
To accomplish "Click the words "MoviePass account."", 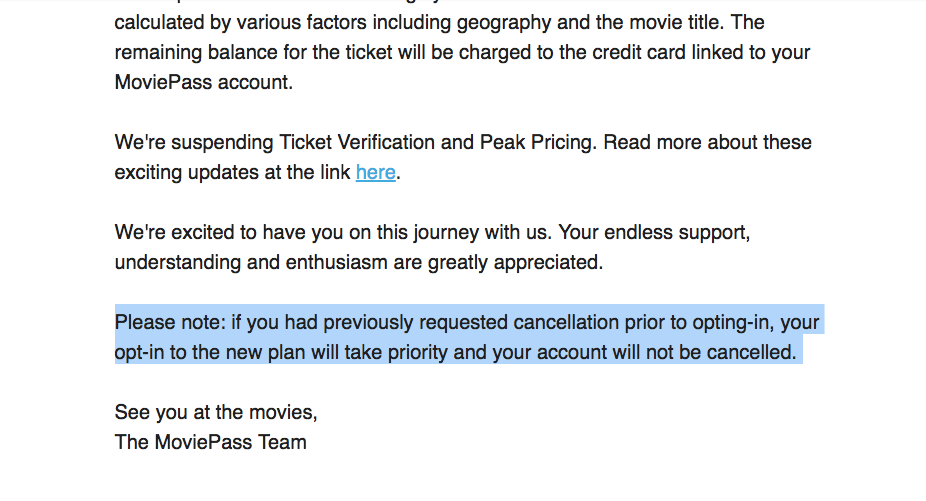I will [204, 82].
